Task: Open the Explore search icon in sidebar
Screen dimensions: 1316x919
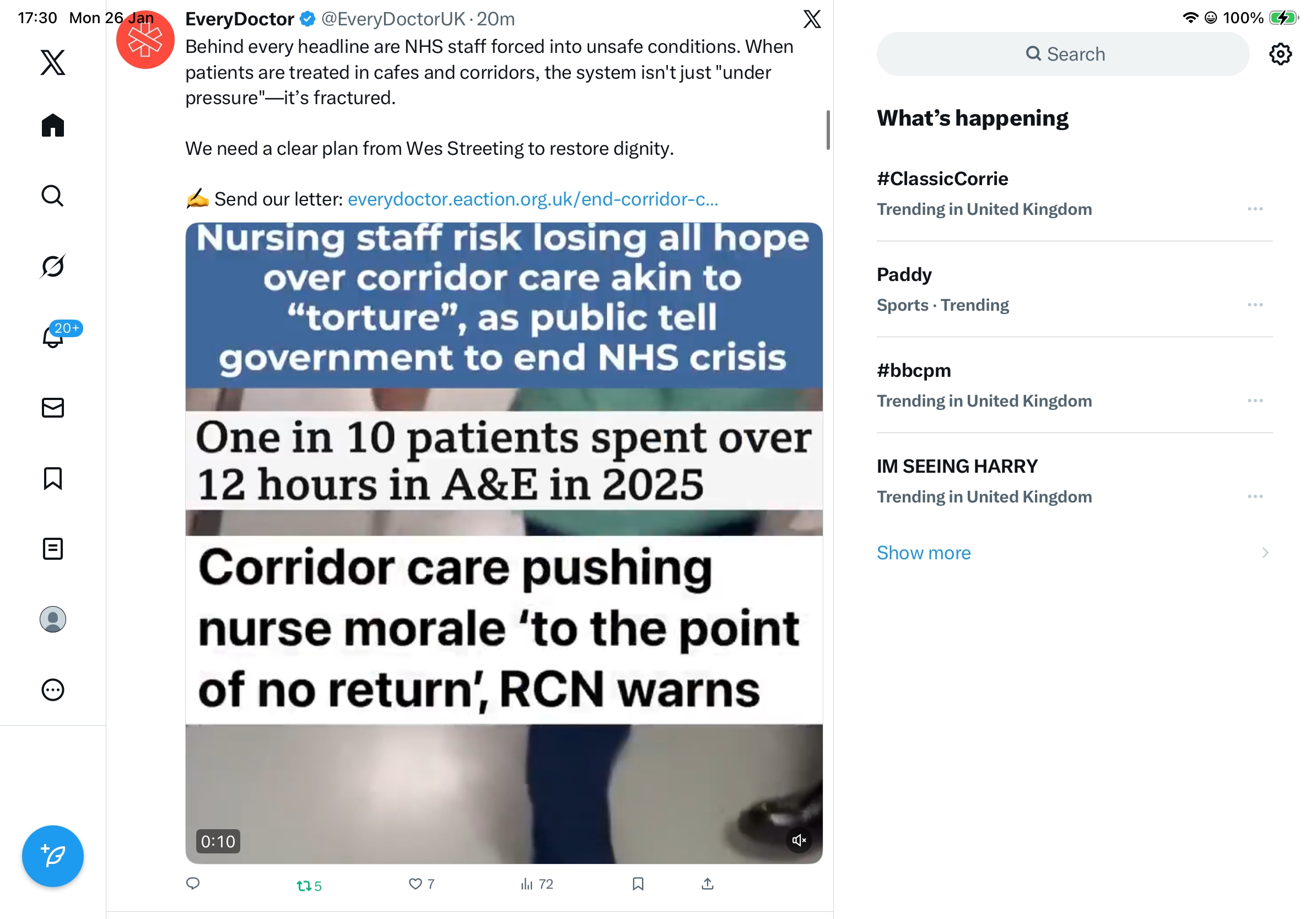Action: tap(53, 196)
